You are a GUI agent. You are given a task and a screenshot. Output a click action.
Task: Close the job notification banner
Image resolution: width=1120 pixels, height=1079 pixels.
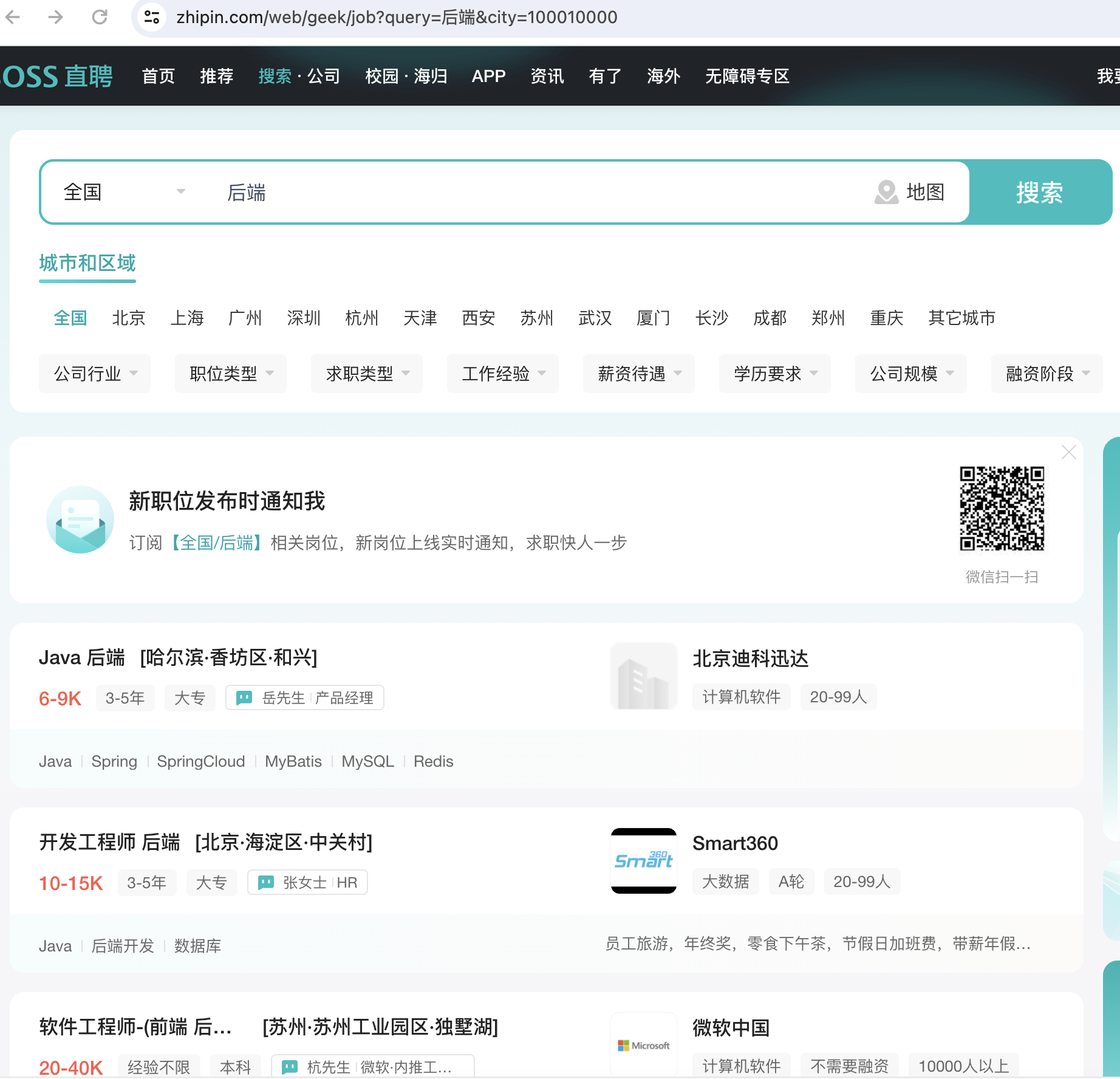coord(1069,452)
